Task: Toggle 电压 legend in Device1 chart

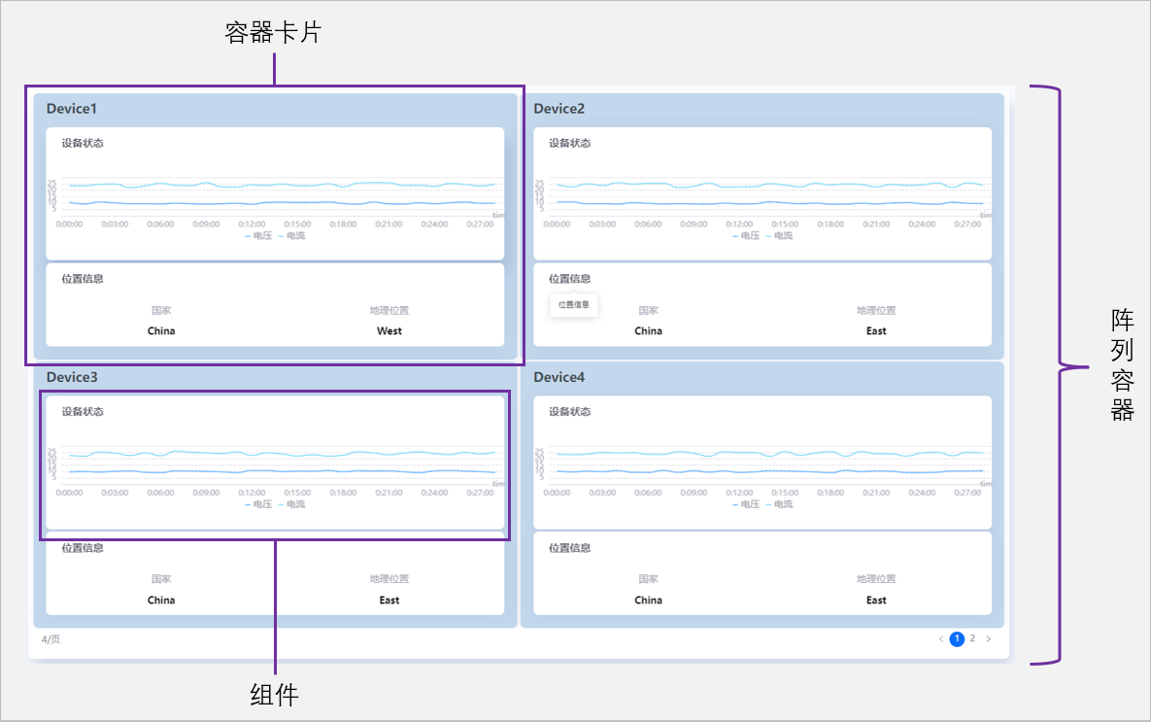Action: (x=258, y=236)
